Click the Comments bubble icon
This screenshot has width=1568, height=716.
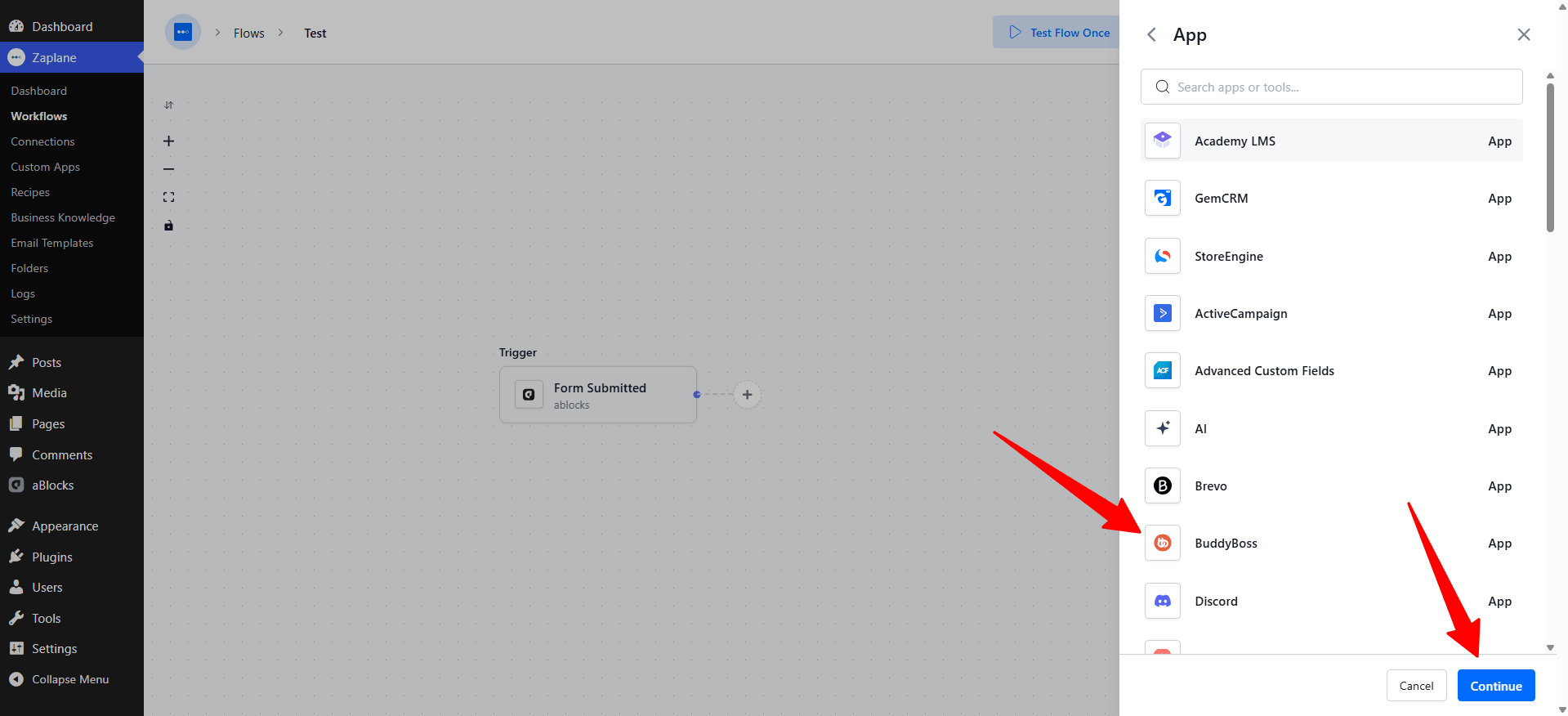pyautogui.click(x=16, y=454)
